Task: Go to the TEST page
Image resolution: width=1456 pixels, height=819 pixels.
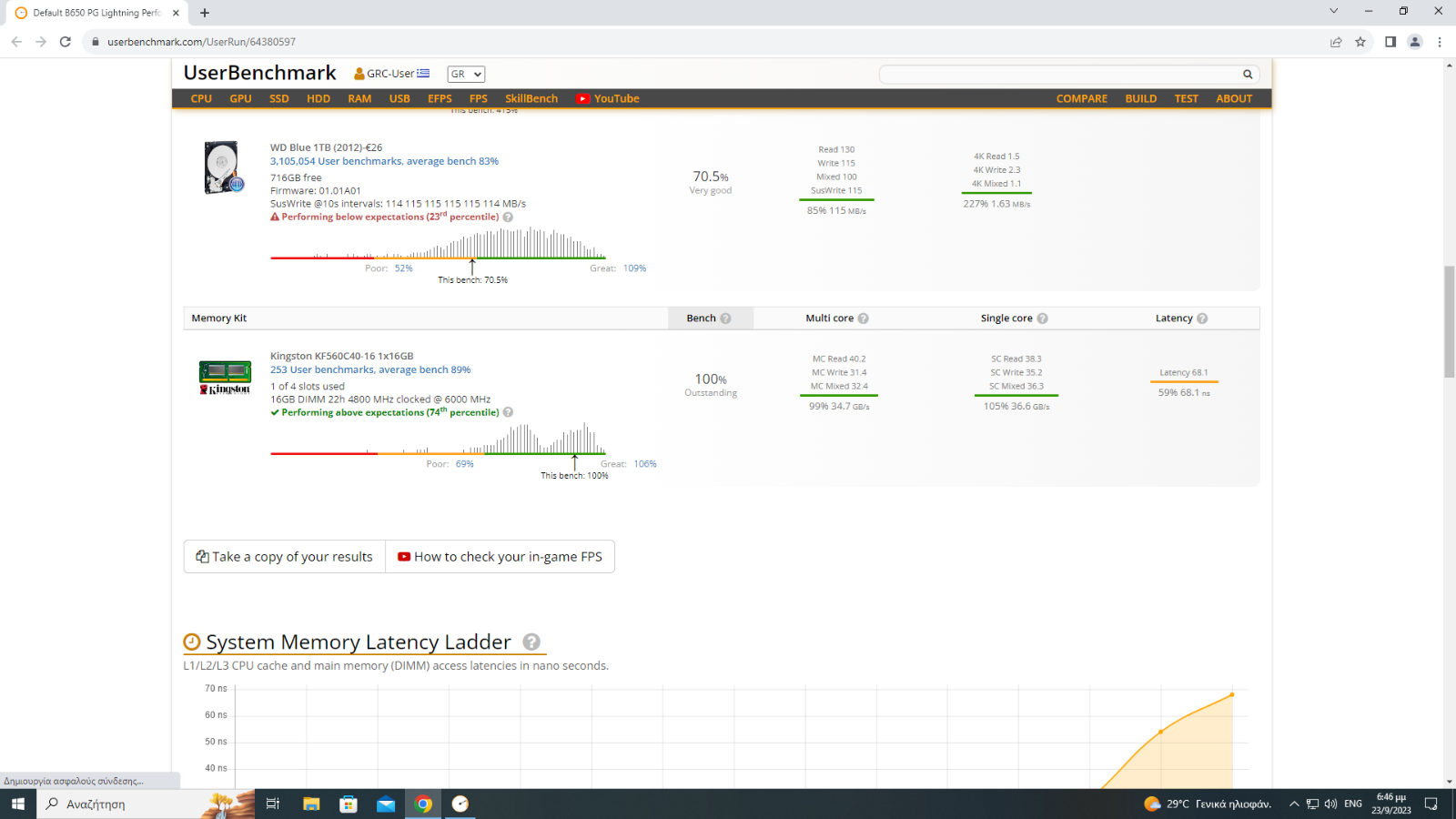Action: [x=1187, y=98]
